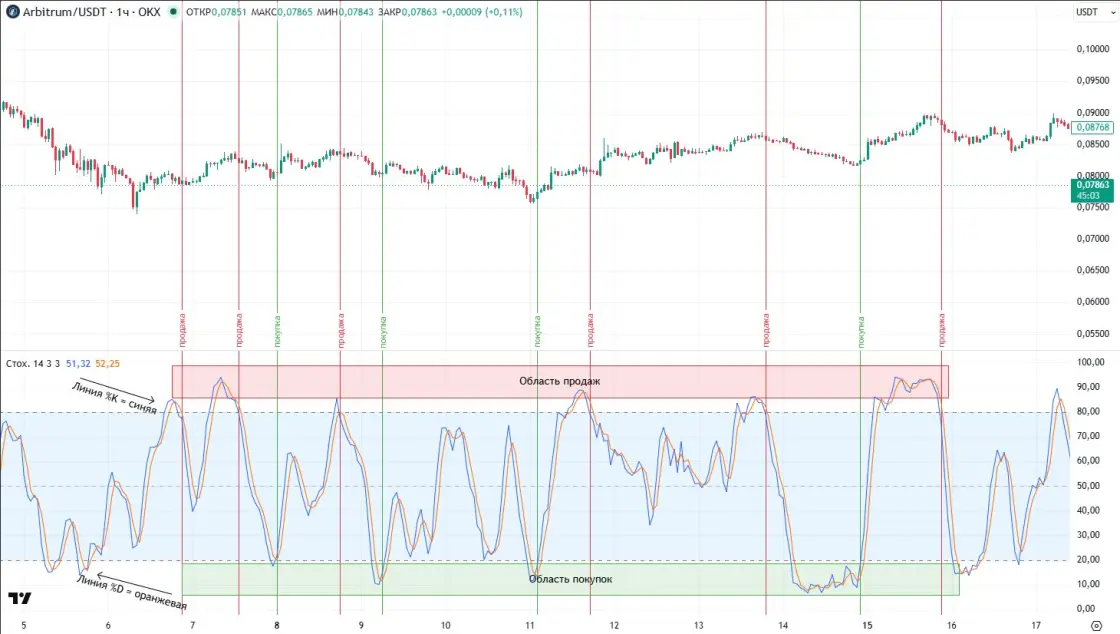This screenshot has width=1120, height=634.
Task: Select the Область покупок green zone label
Action: [570, 579]
